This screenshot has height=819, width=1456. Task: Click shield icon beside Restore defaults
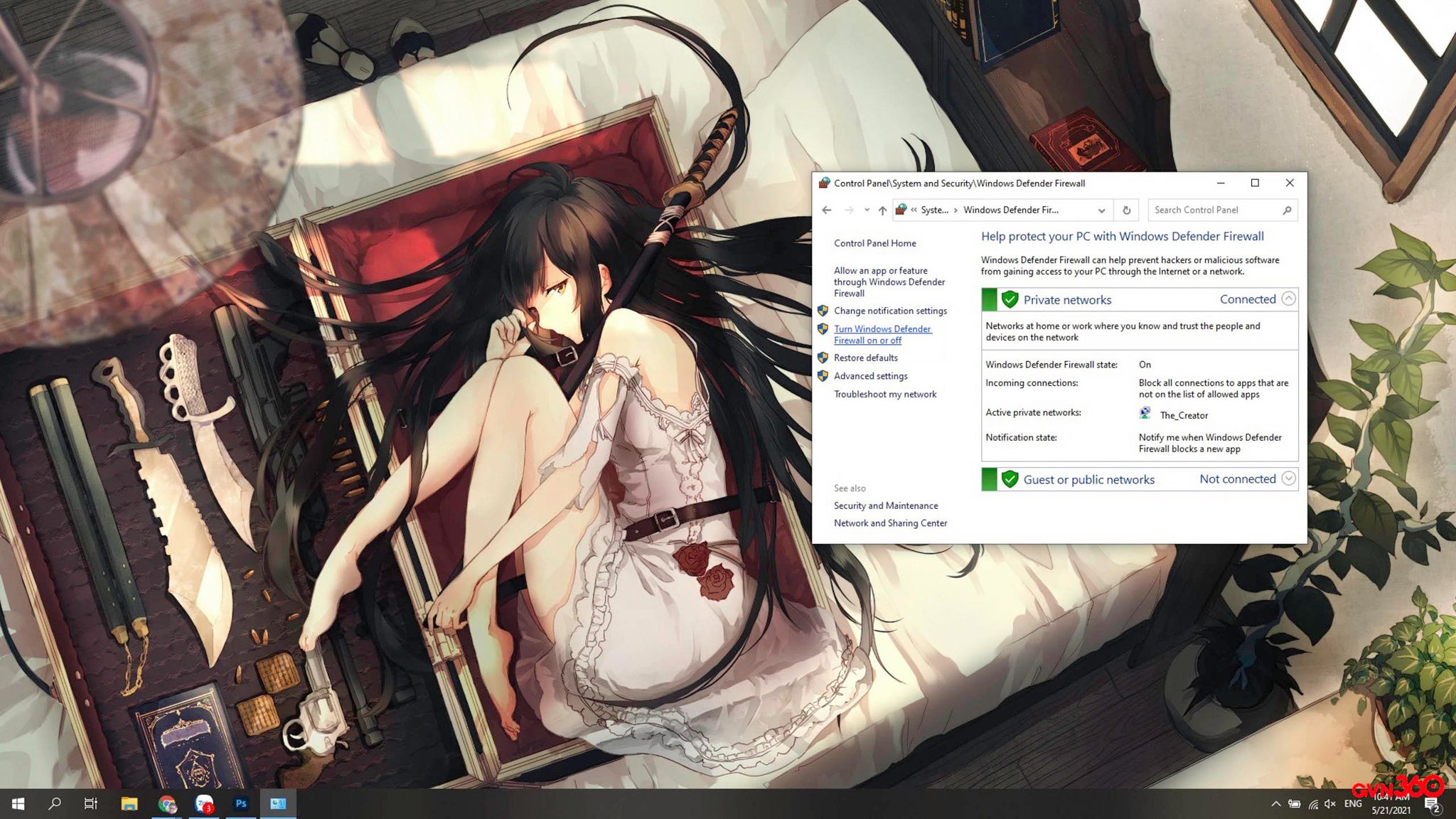(x=823, y=358)
